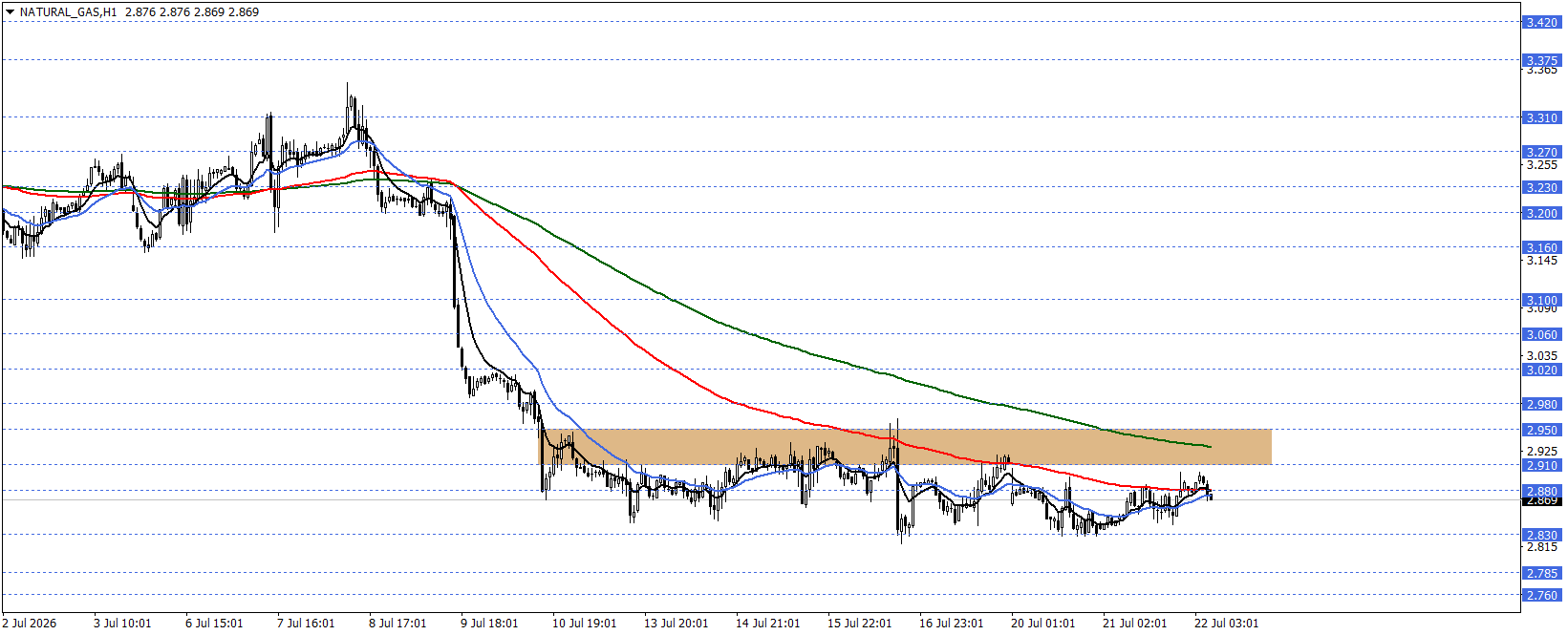The width and height of the screenshot is (1568, 635).
Task: Click the 2.950 price level label
Action: pos(1541,431)
